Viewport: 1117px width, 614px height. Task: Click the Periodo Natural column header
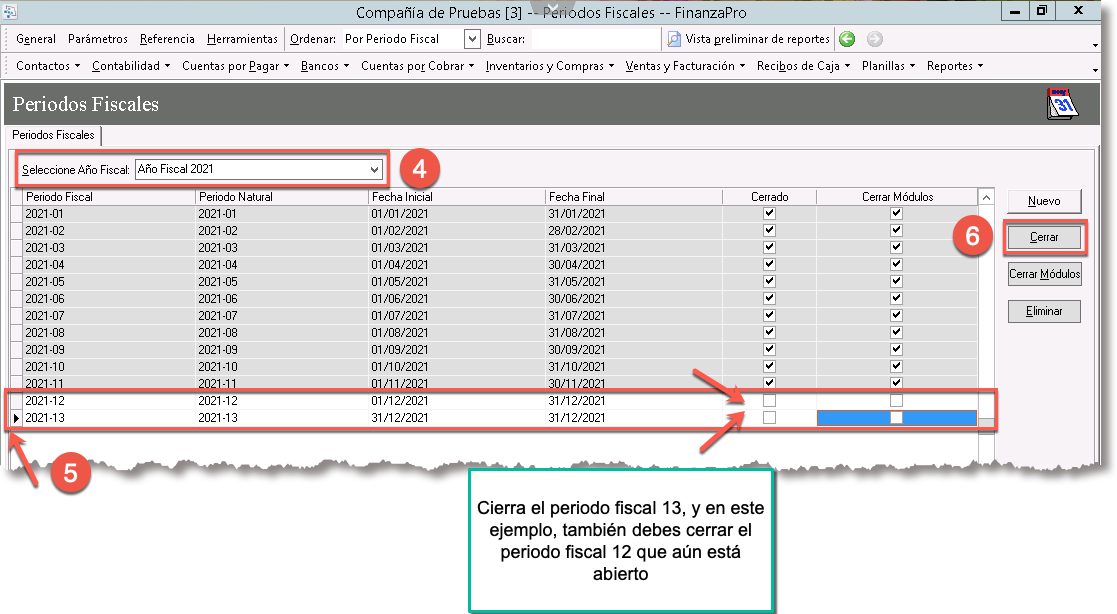(x=281, y=197)
